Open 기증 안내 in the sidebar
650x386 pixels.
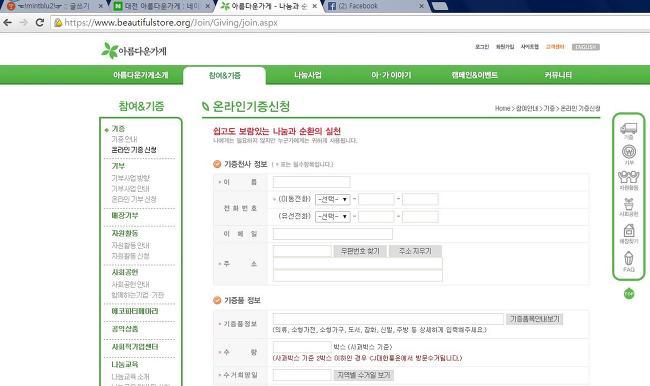[124, 139]
